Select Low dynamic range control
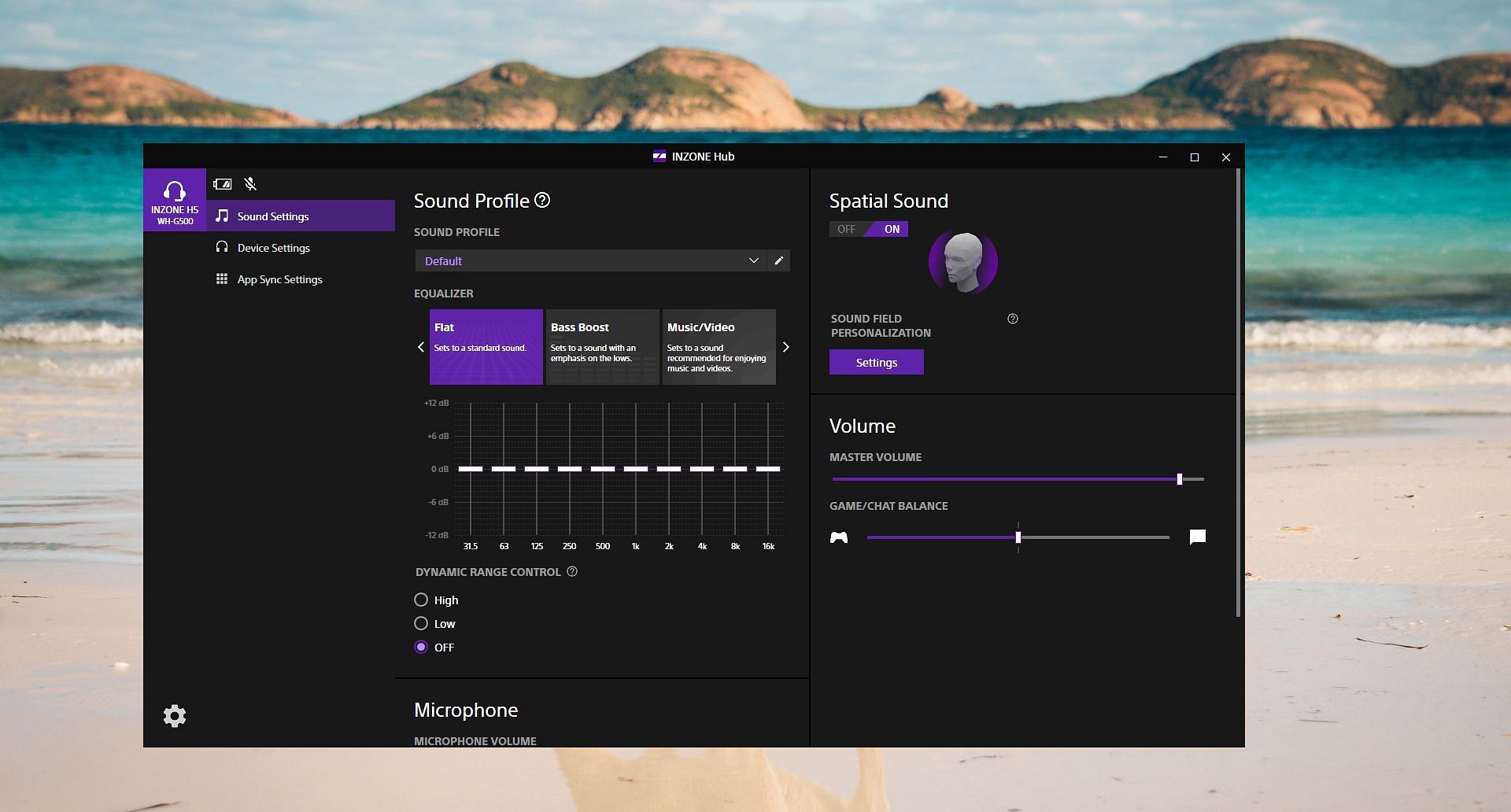1511x812 pixels. [x=421, y=623]
